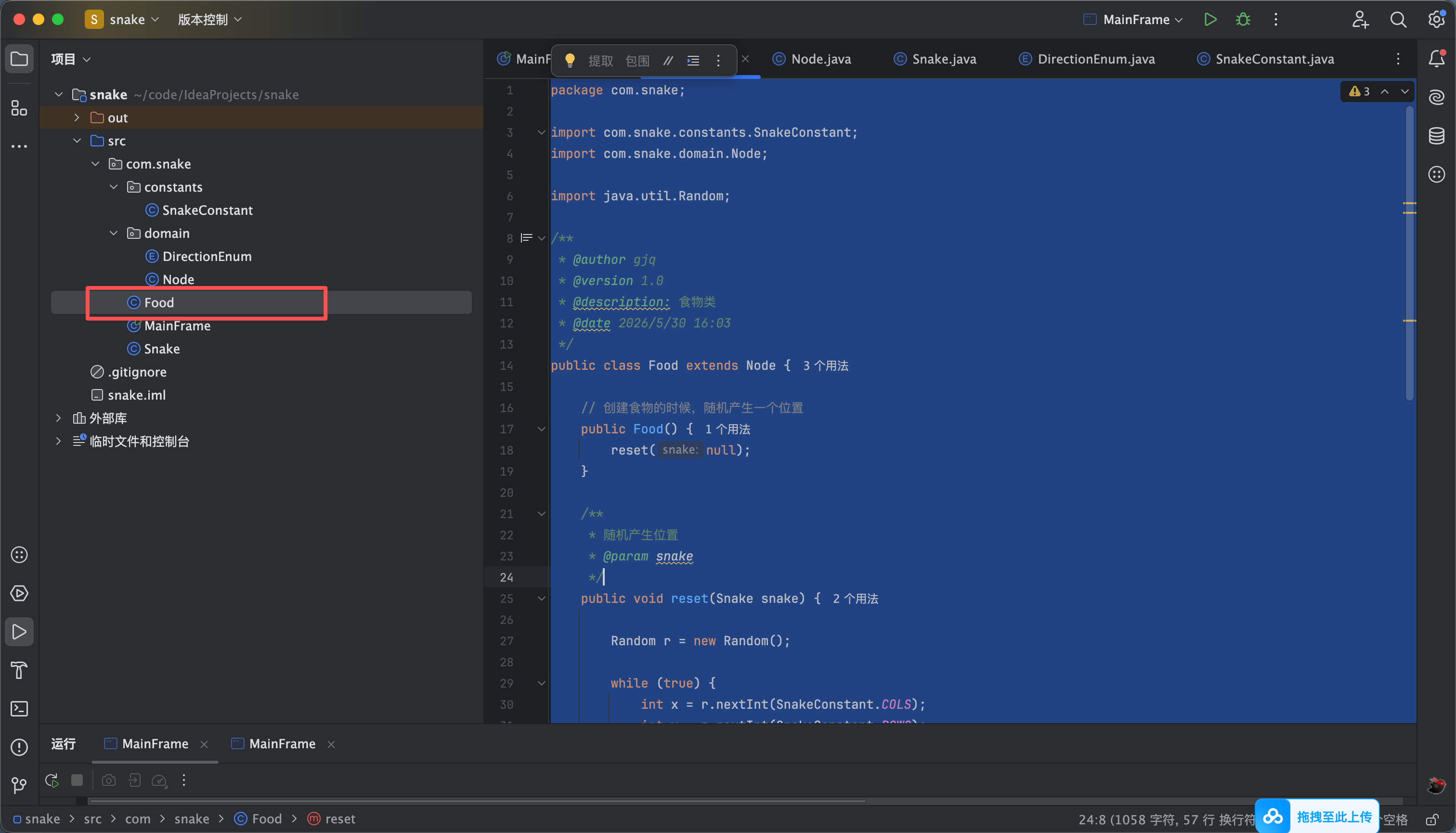Click the Food breadcrumb in status bar

[259, 819]
